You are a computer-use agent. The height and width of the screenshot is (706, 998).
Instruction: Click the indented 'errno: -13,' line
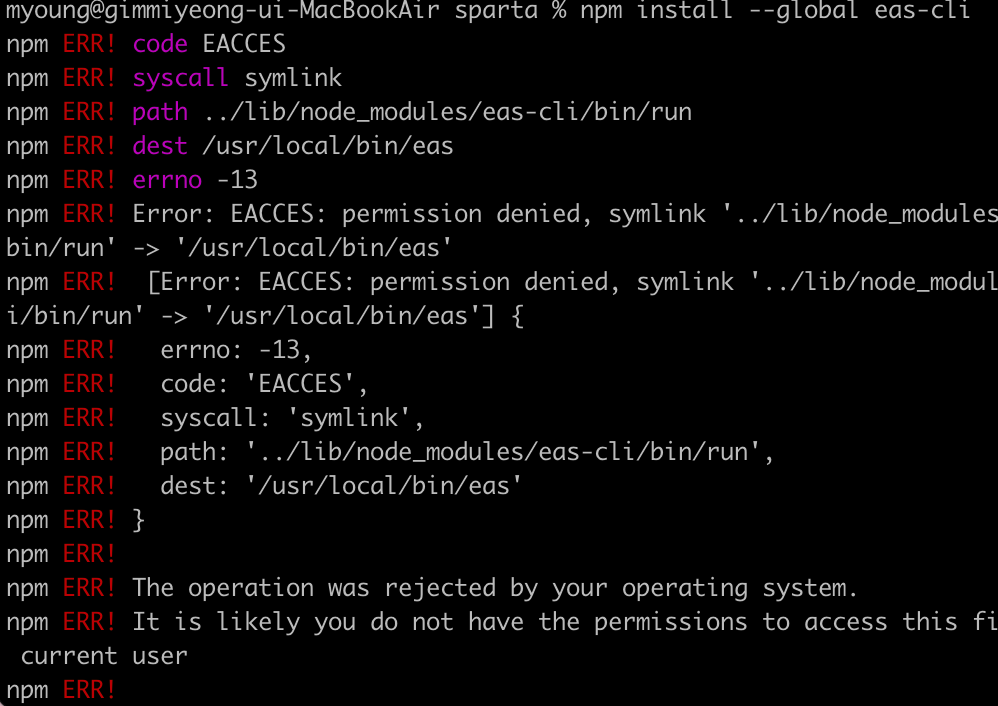pos(158,350)
